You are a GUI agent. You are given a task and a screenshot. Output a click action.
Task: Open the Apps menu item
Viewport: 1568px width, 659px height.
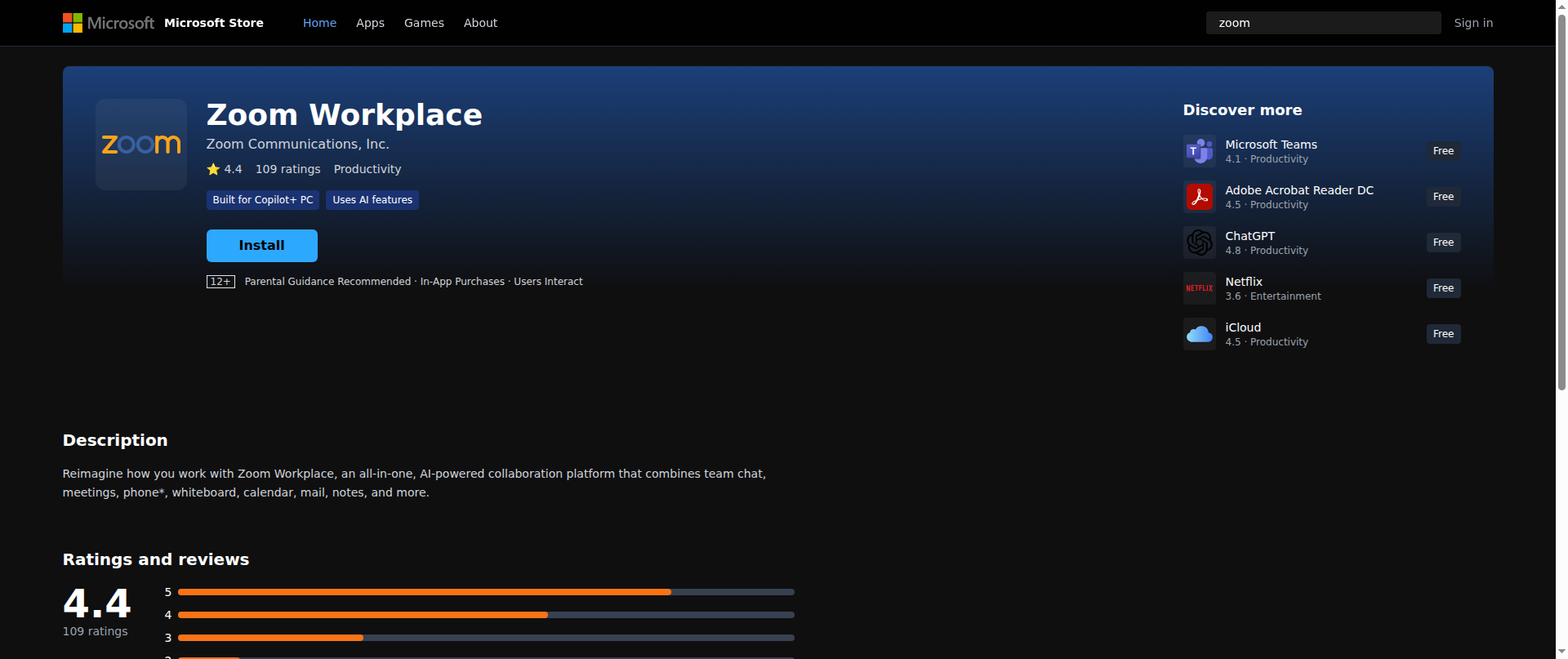[x=370, y=23]
